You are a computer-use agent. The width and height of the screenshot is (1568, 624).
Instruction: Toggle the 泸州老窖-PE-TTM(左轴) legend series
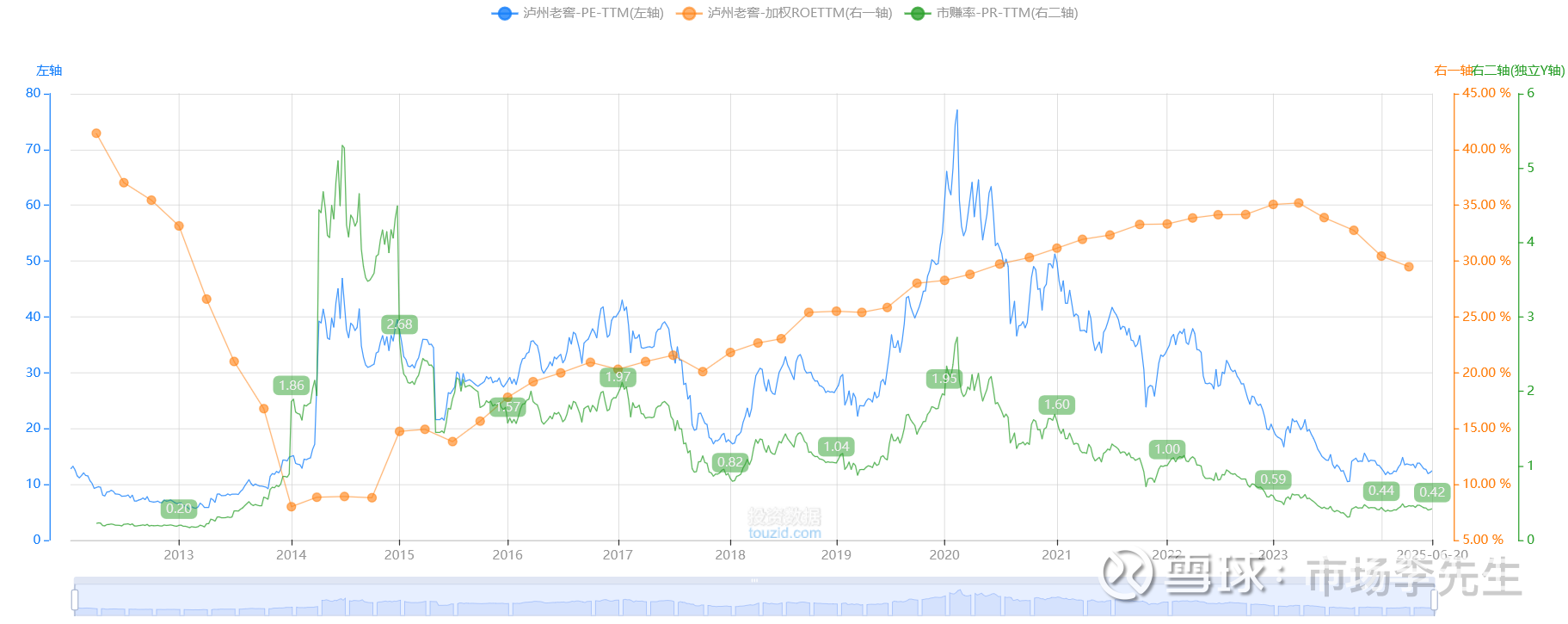point(578,13)
